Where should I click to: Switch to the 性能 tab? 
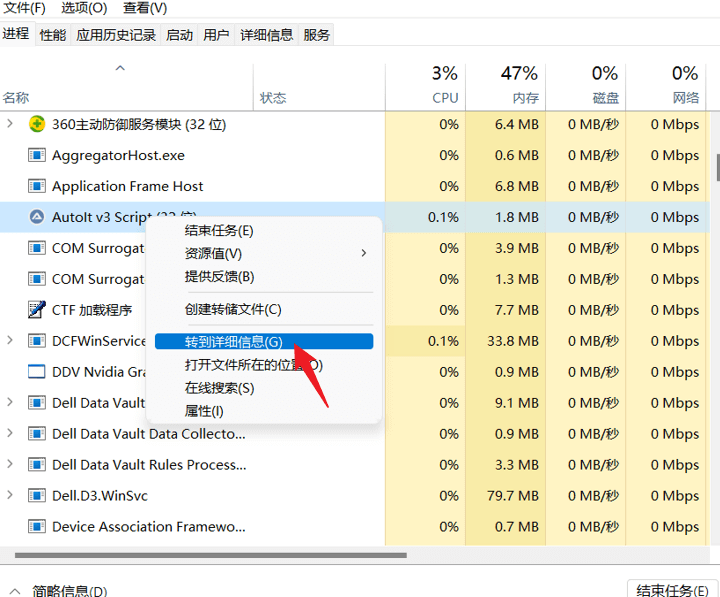point(53,35)
